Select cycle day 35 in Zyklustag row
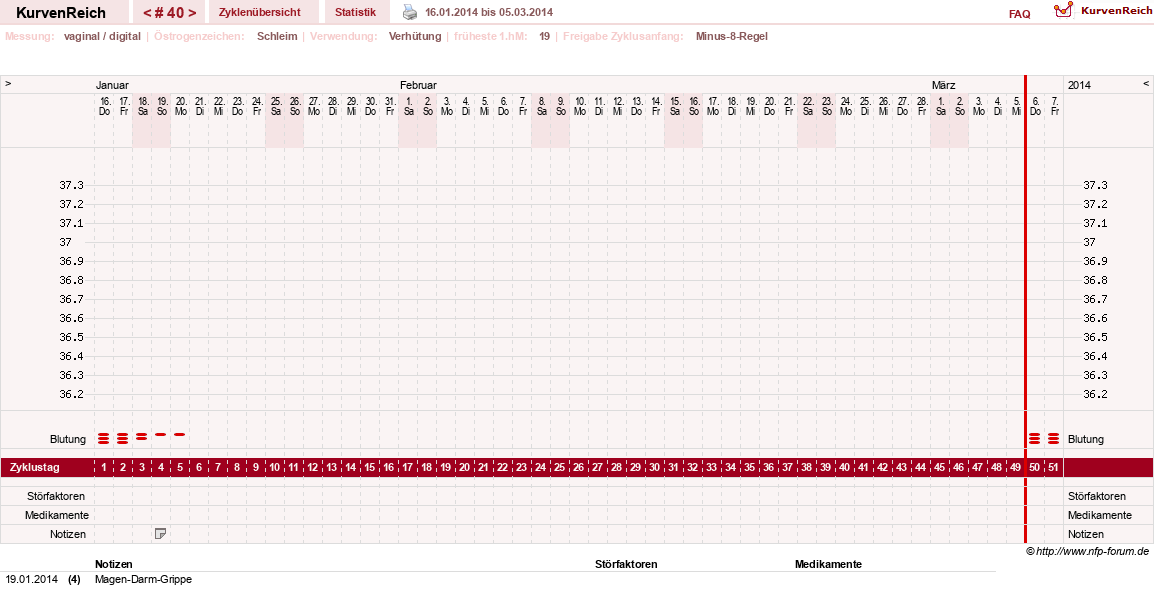Image resolution: width=1154 pixels, height=603 pixels. 749,468
